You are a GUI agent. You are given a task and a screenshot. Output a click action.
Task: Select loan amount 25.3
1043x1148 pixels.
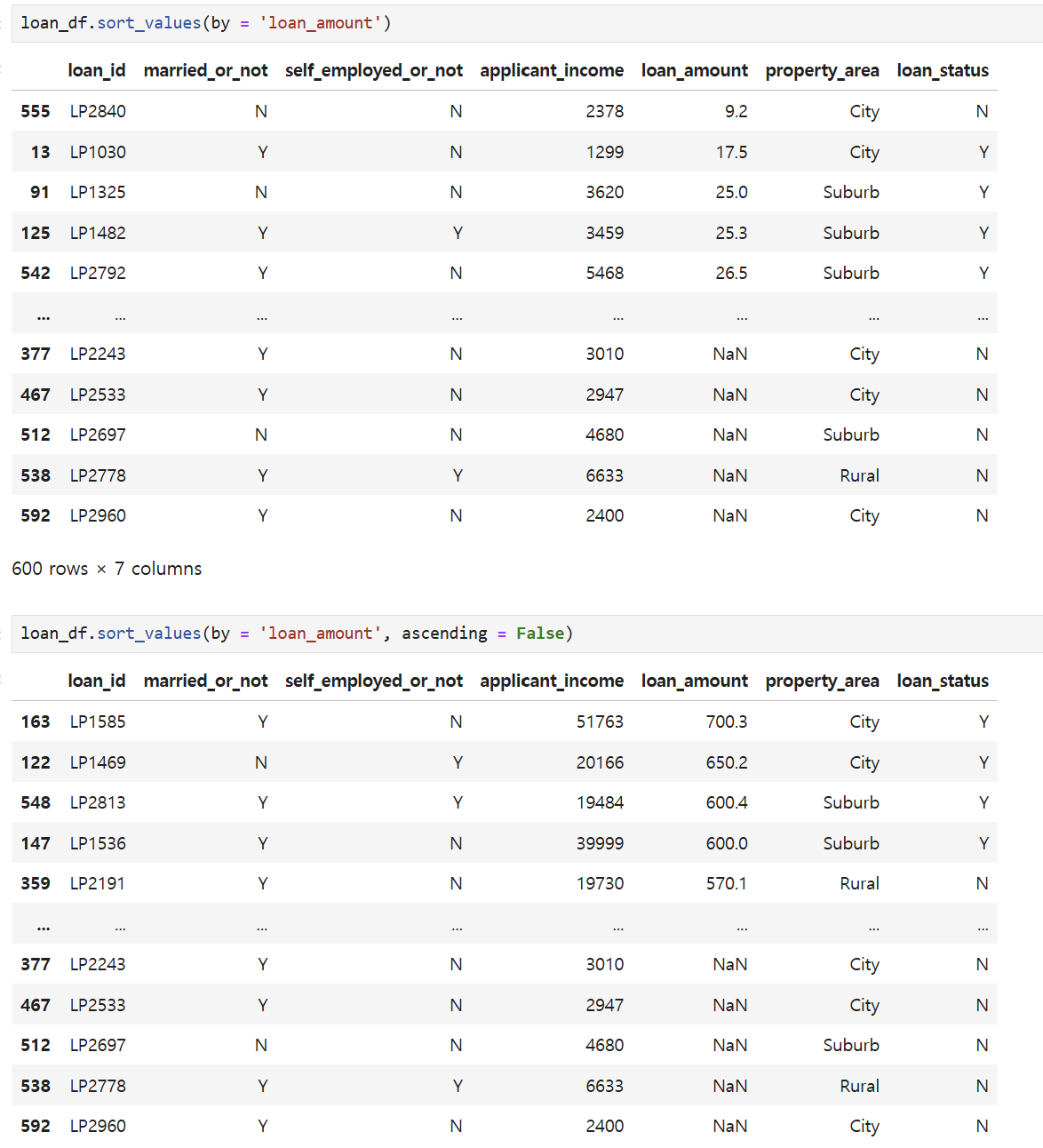[x=731, y=233]
